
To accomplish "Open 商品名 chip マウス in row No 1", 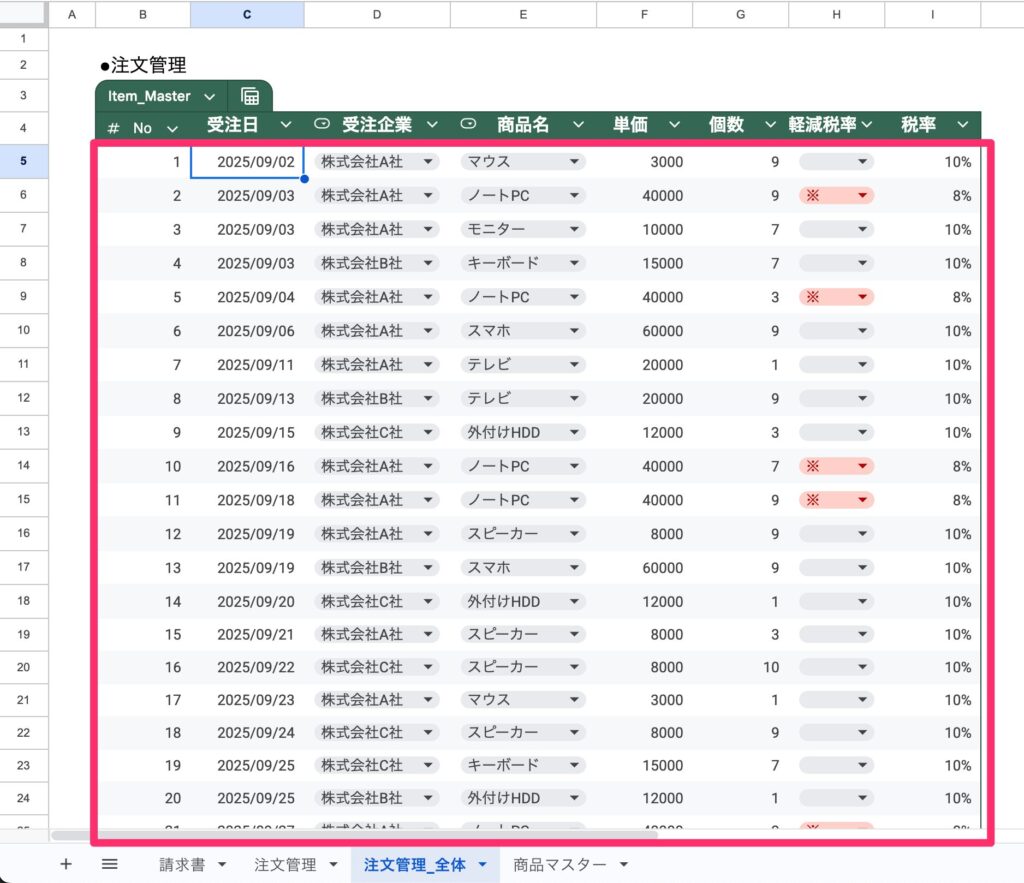I will pos(522,162).
